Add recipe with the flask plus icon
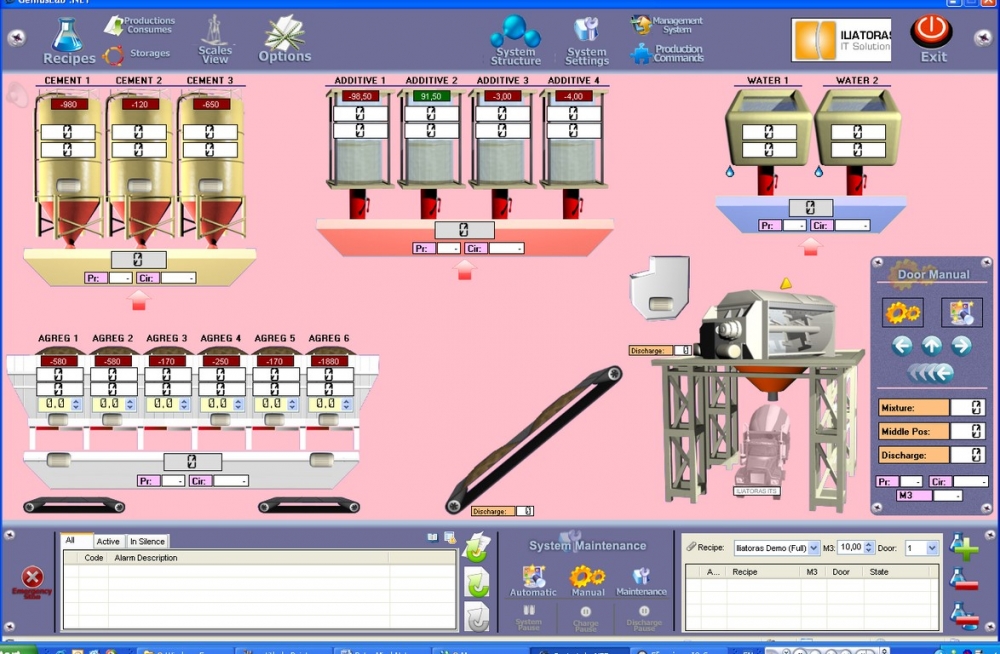1000x654 pixels. click(963, 547)
